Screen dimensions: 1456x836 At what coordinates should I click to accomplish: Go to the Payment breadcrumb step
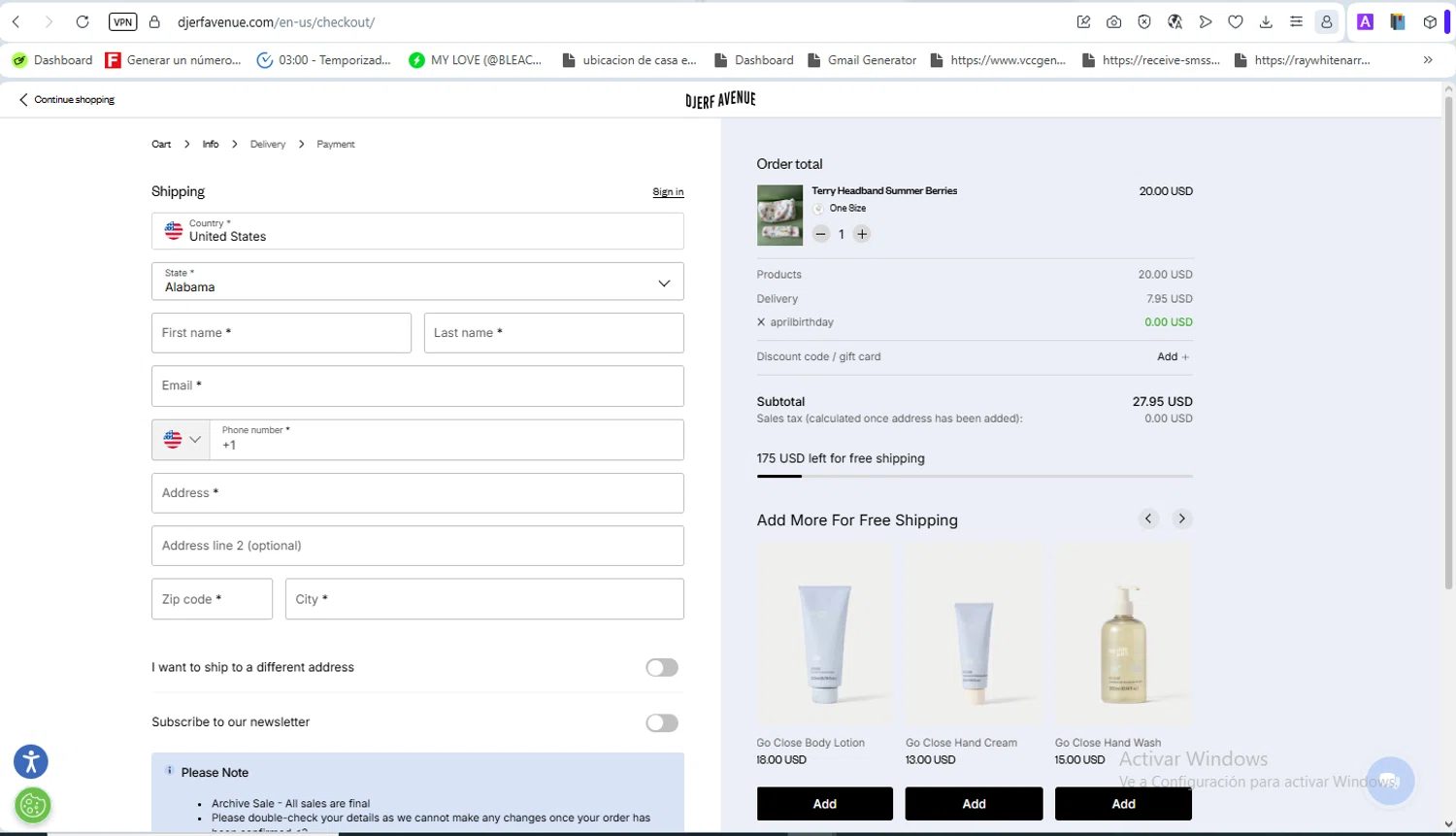coord(336,144)
